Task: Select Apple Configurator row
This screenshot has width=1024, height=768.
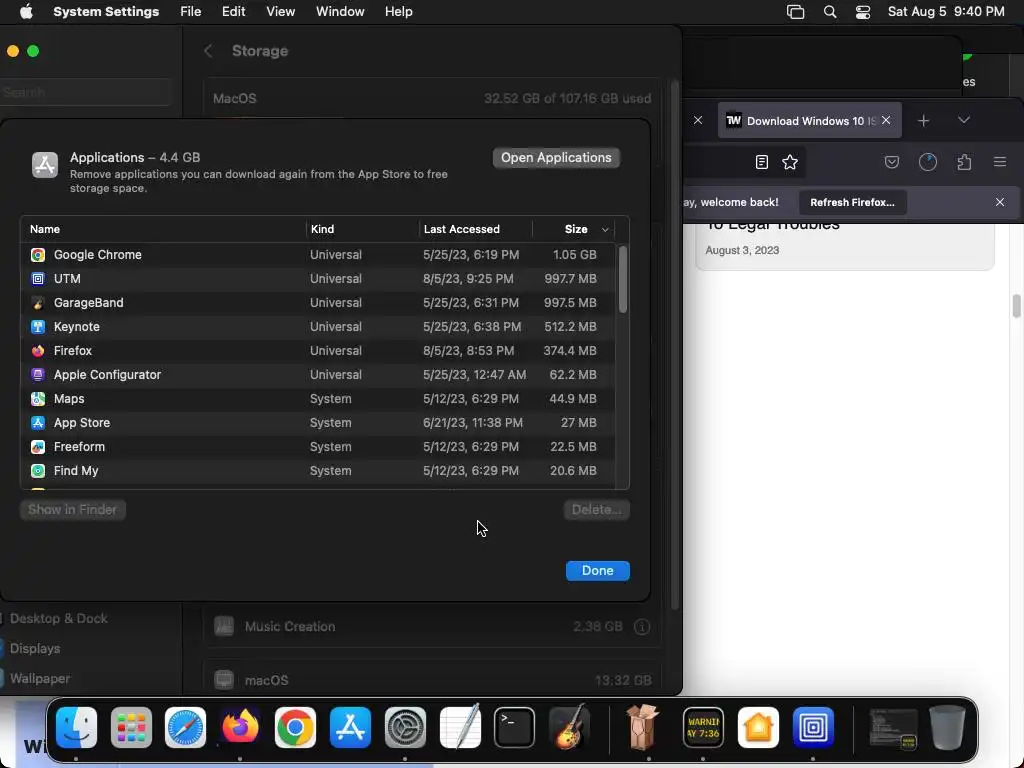Action: (317, 375)
